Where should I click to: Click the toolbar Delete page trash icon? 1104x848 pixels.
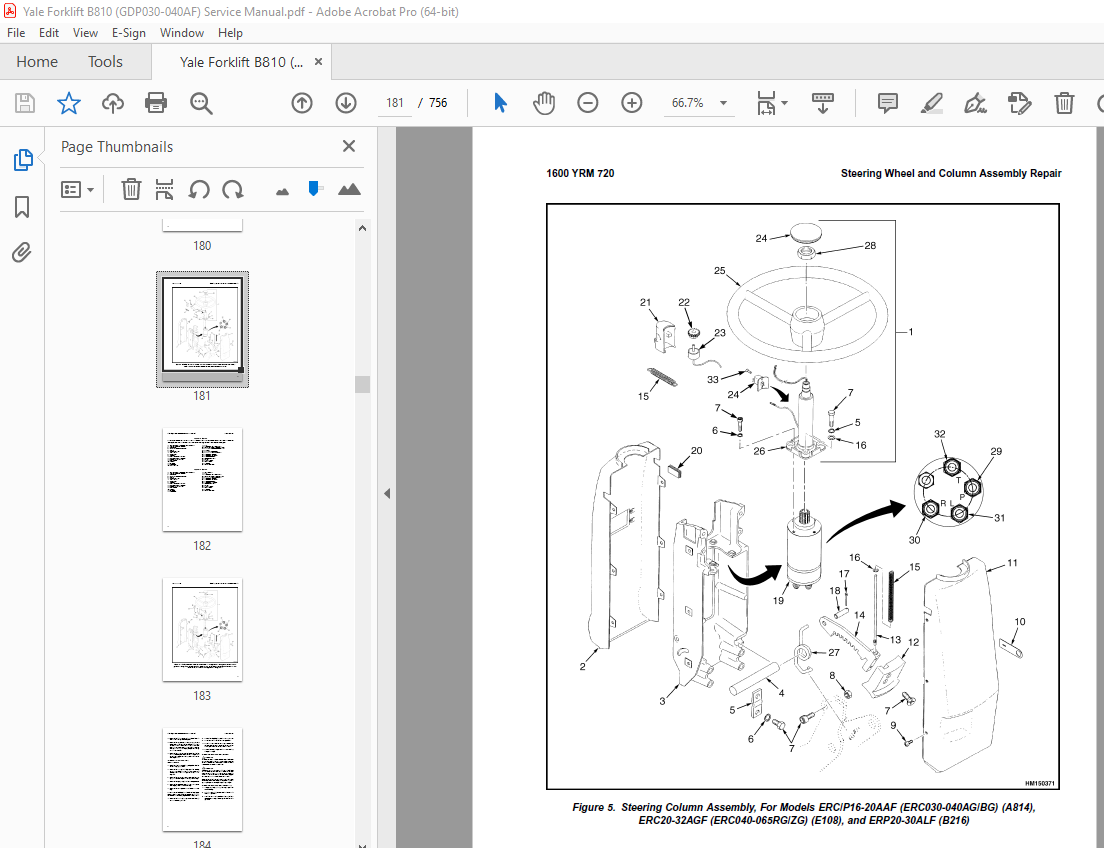click(1064, 103)
